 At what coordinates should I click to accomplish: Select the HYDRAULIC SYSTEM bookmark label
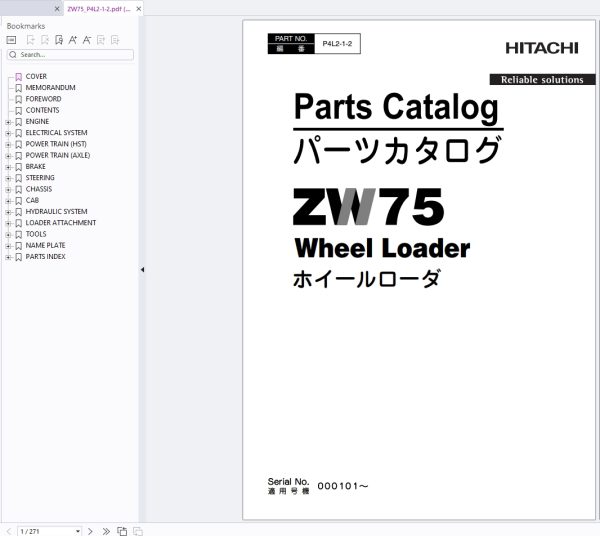56,212
